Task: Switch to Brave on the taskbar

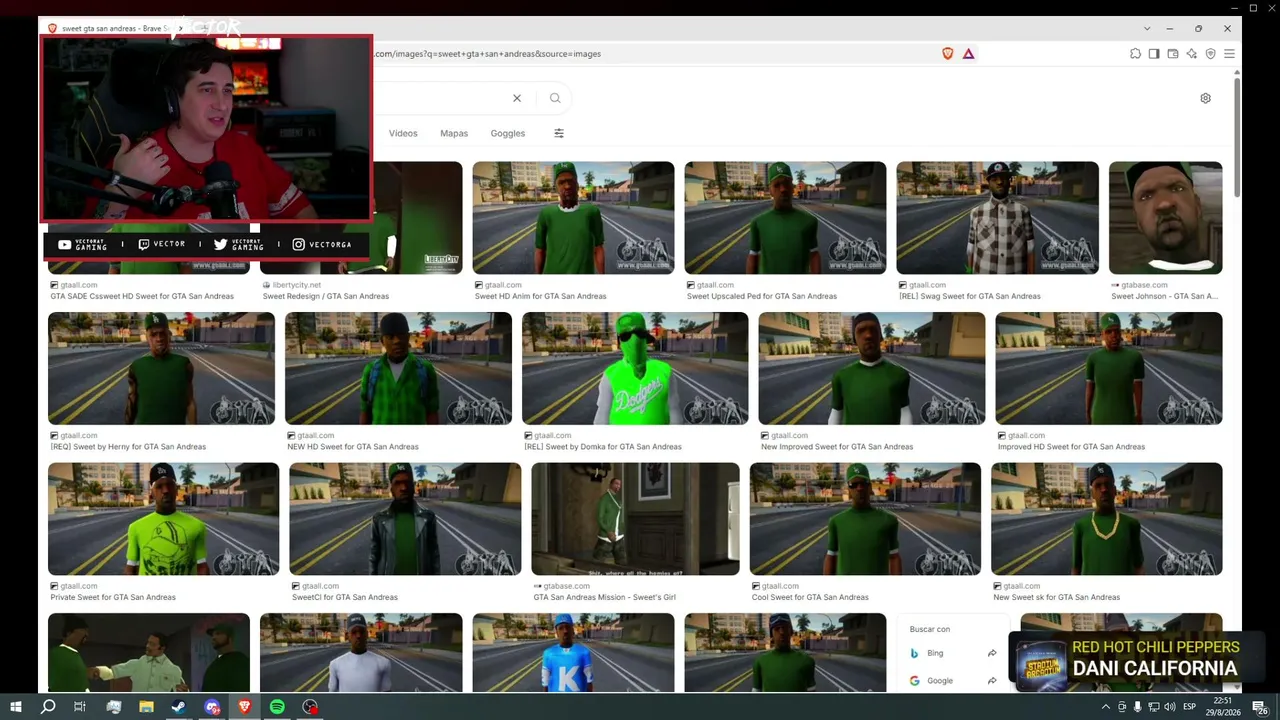Action: 245,707
